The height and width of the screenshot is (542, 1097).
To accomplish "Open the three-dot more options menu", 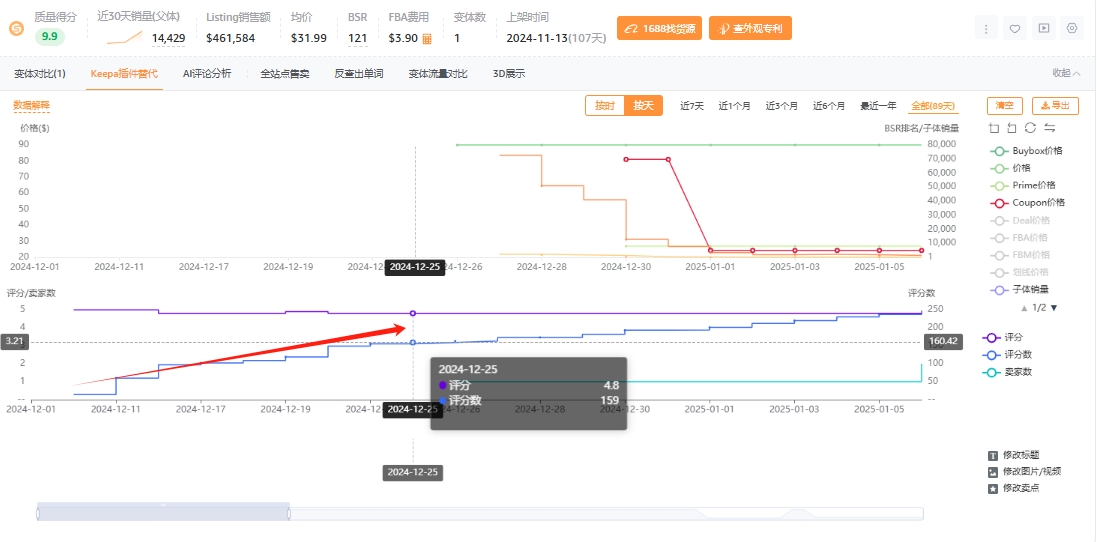I will [x=986, y=29].
